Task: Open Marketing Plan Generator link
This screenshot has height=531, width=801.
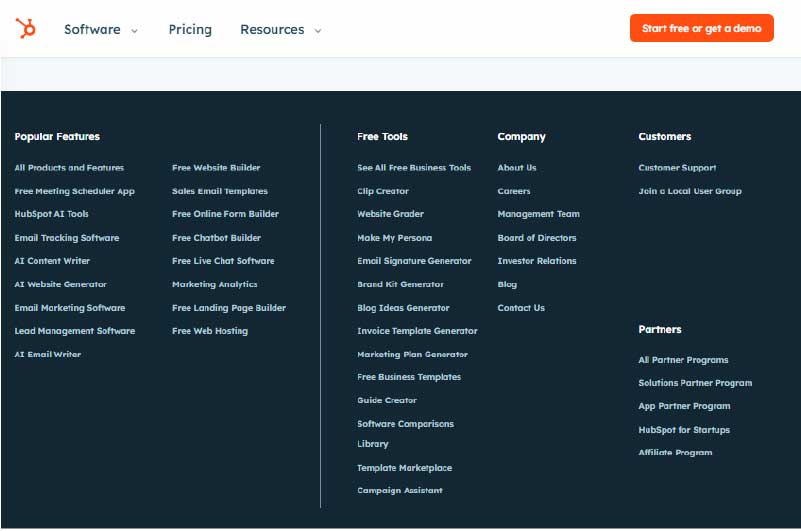Action: [412, 354]
